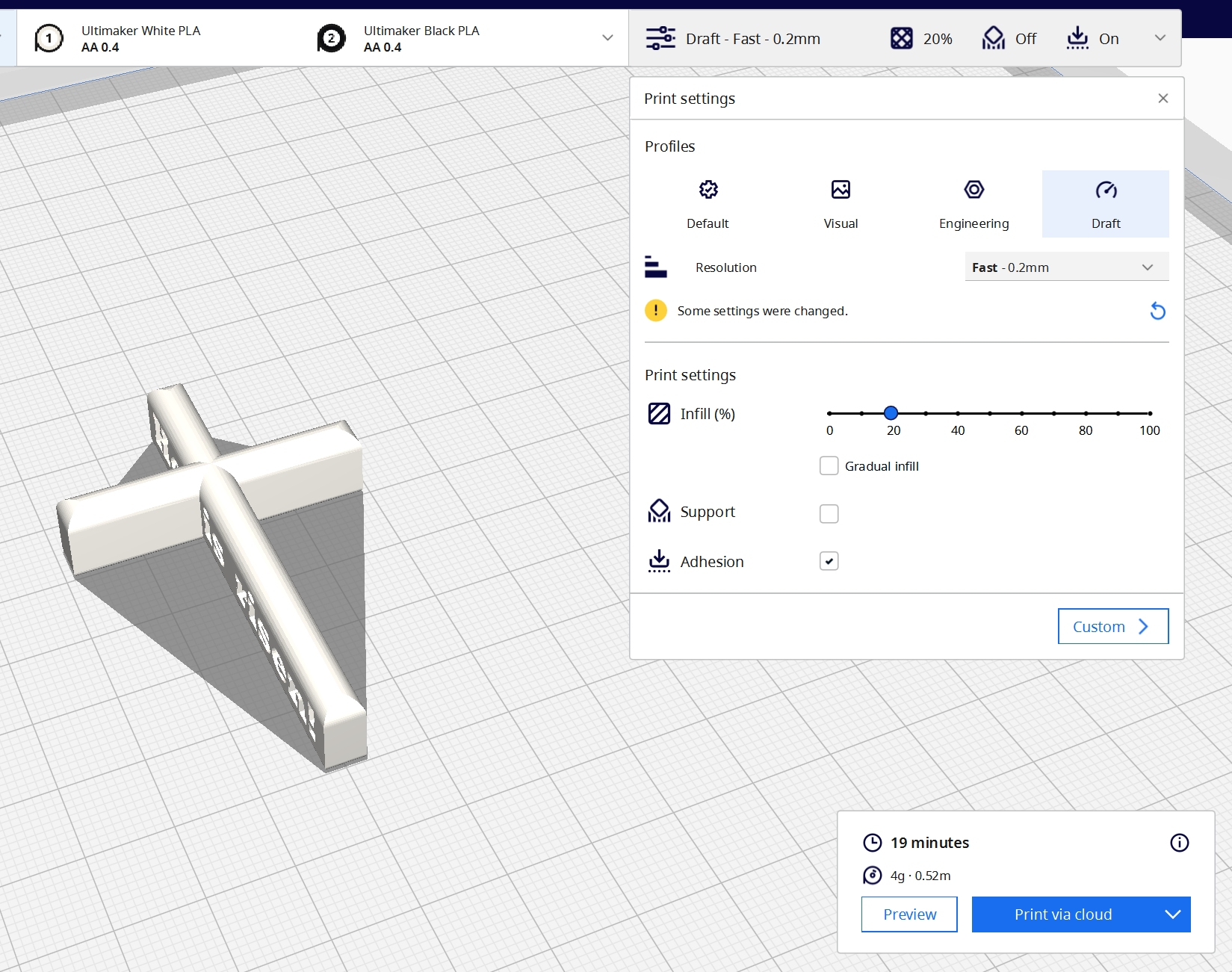
Task: Show print time info details
Action: pos(1179,843)
